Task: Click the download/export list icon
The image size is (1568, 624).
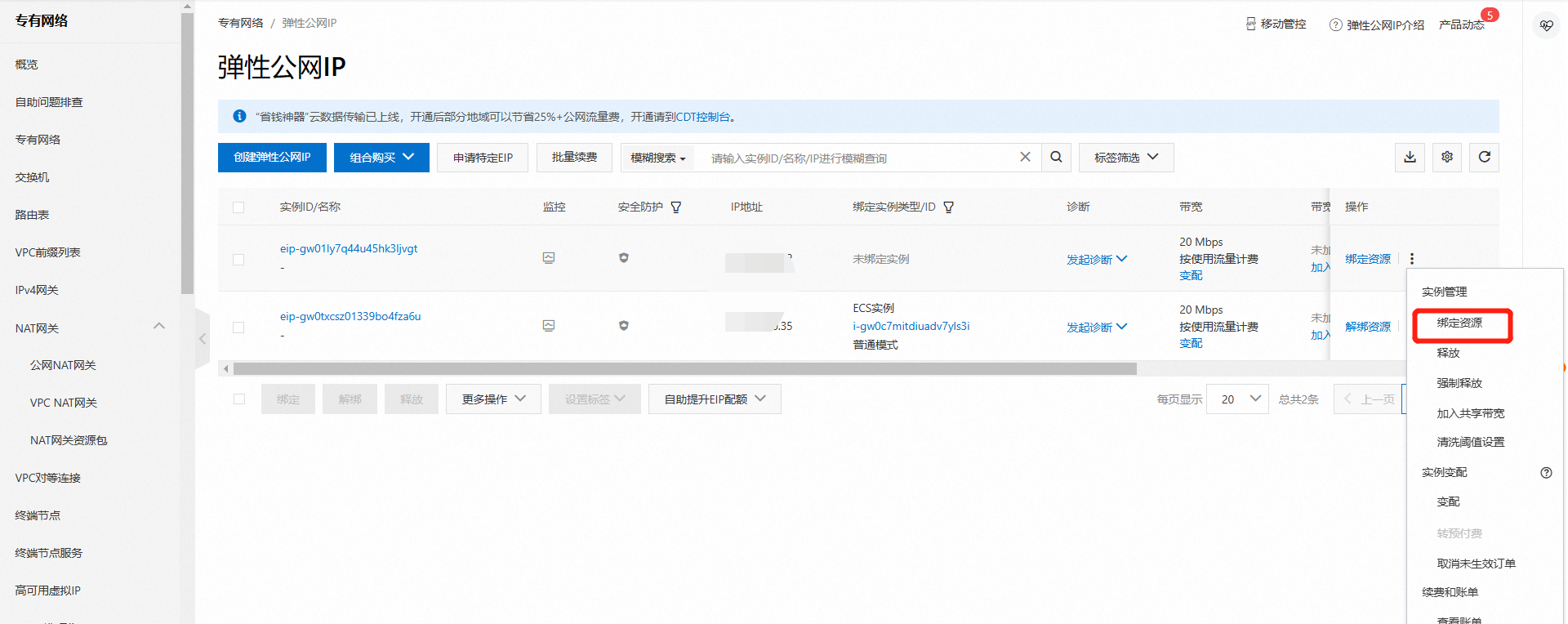Action: click(1410, 158)
